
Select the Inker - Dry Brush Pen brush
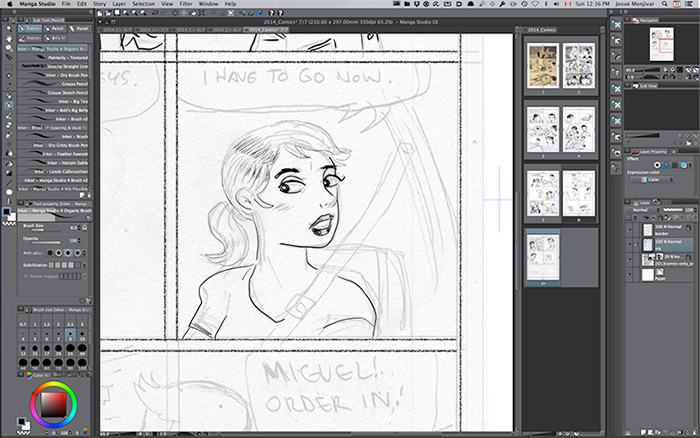pos(54,75)
